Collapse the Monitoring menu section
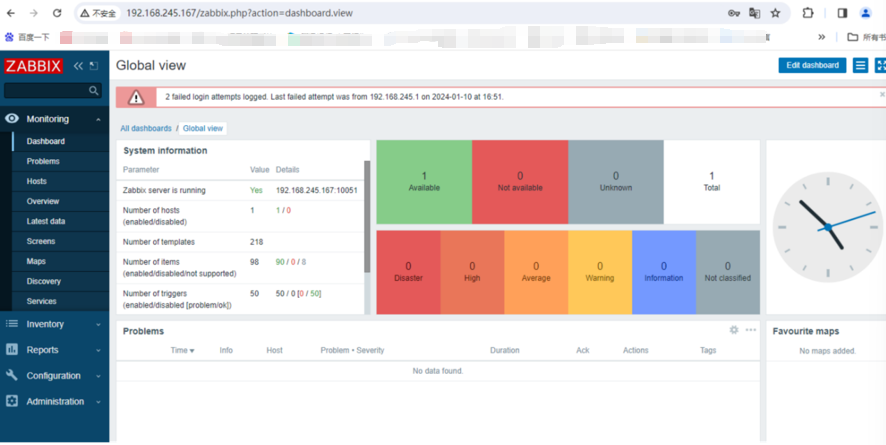Viewport: 886px width, 445px height. click(x=98, y=119)
